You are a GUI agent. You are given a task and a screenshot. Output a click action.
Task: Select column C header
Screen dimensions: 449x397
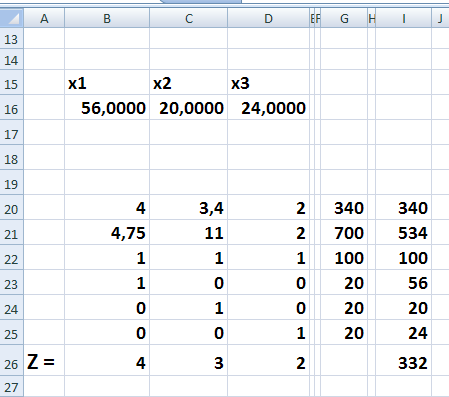click(x=189, y=18)
